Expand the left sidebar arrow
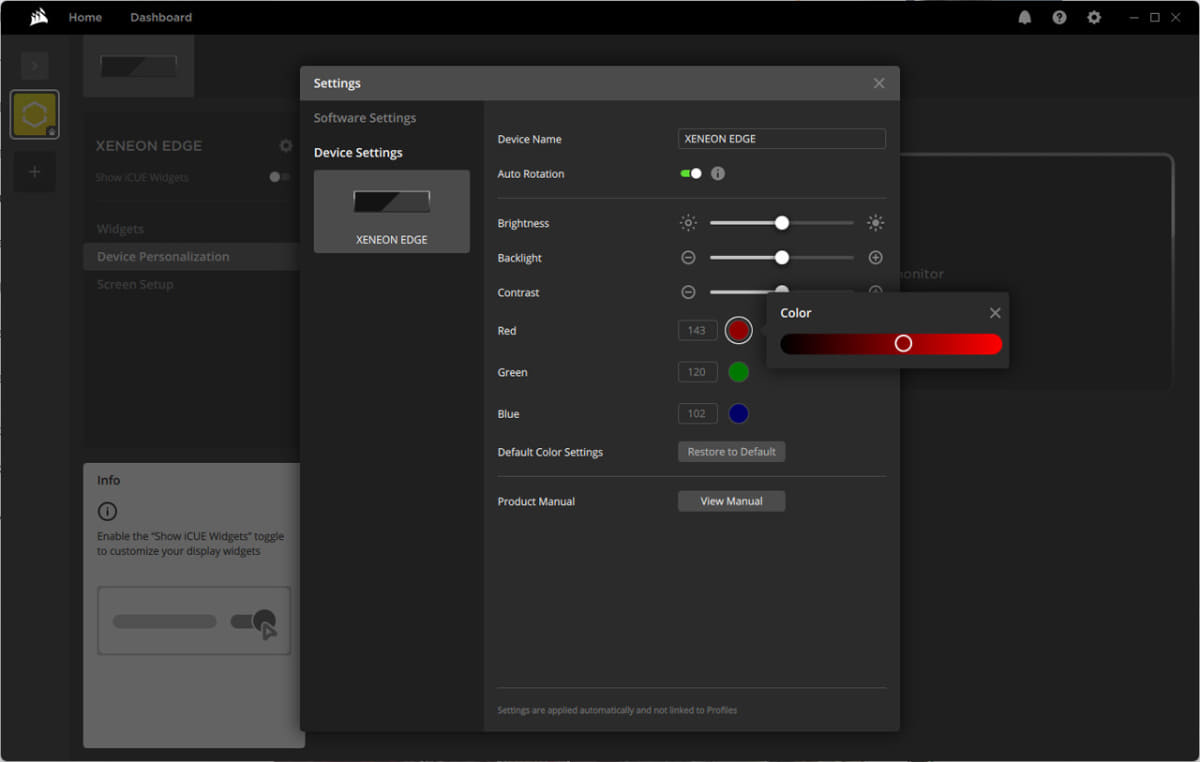 [x=34, y=66]
